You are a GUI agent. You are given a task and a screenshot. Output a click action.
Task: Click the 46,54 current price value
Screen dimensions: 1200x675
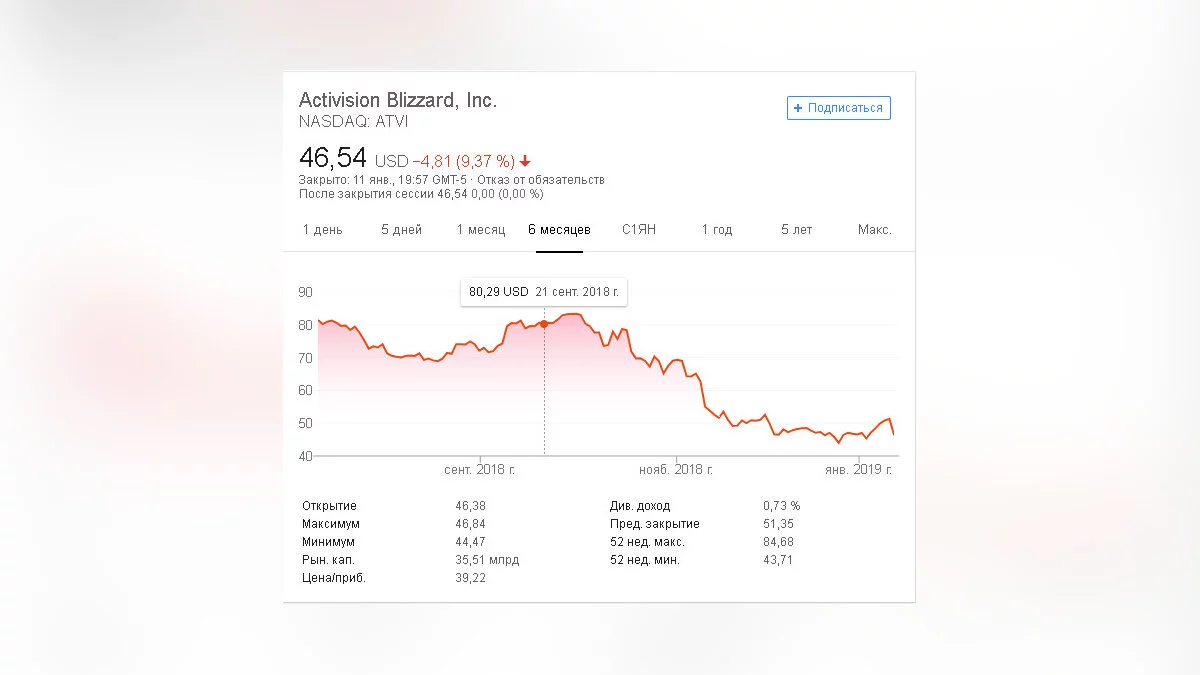click(333, 158)
